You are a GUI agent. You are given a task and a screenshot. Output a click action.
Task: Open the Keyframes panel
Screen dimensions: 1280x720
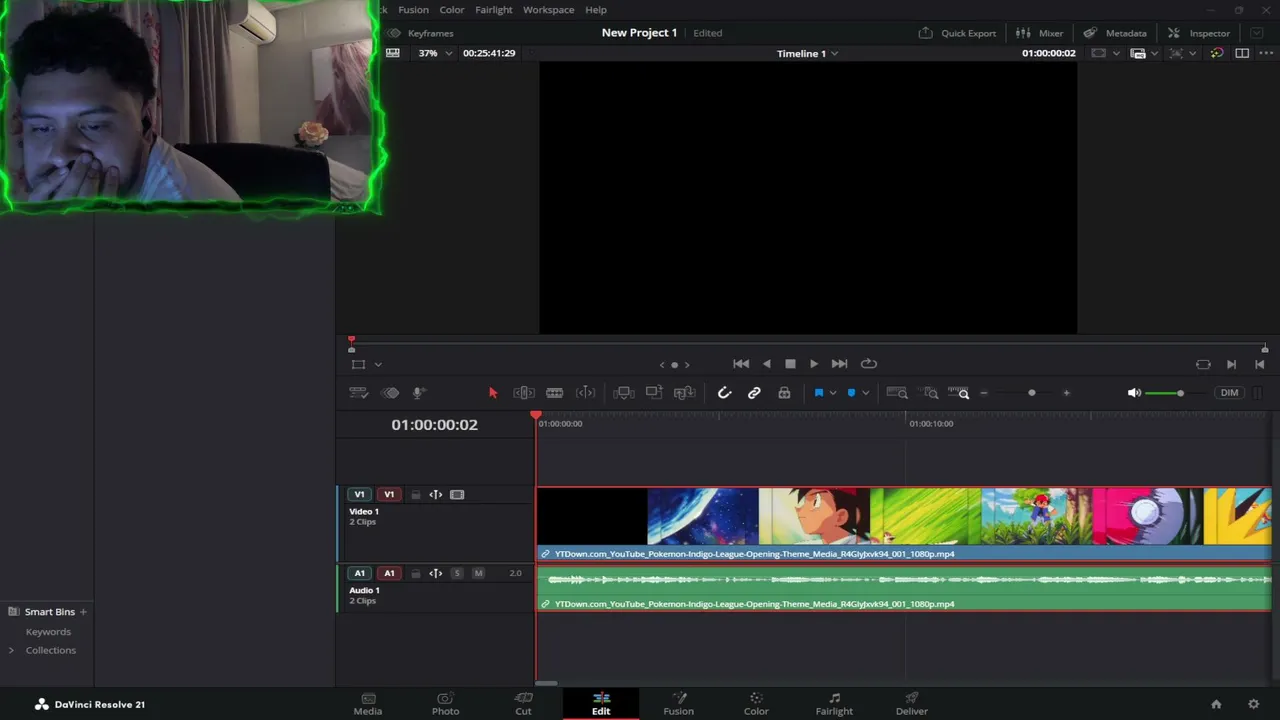point(420,33)
